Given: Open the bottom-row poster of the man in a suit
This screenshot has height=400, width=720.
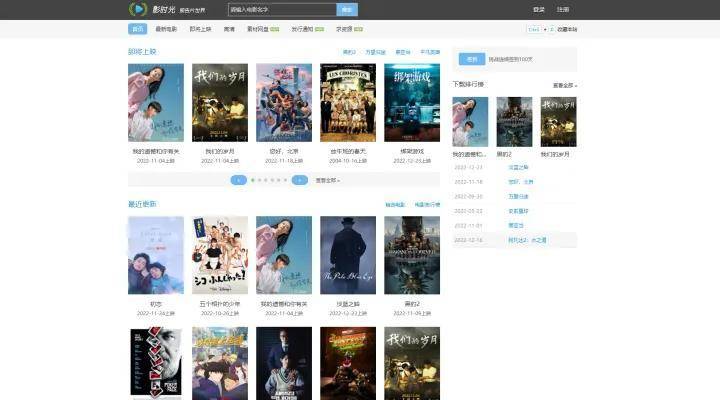Looking at the screenshot, I should tap(284, 363).
